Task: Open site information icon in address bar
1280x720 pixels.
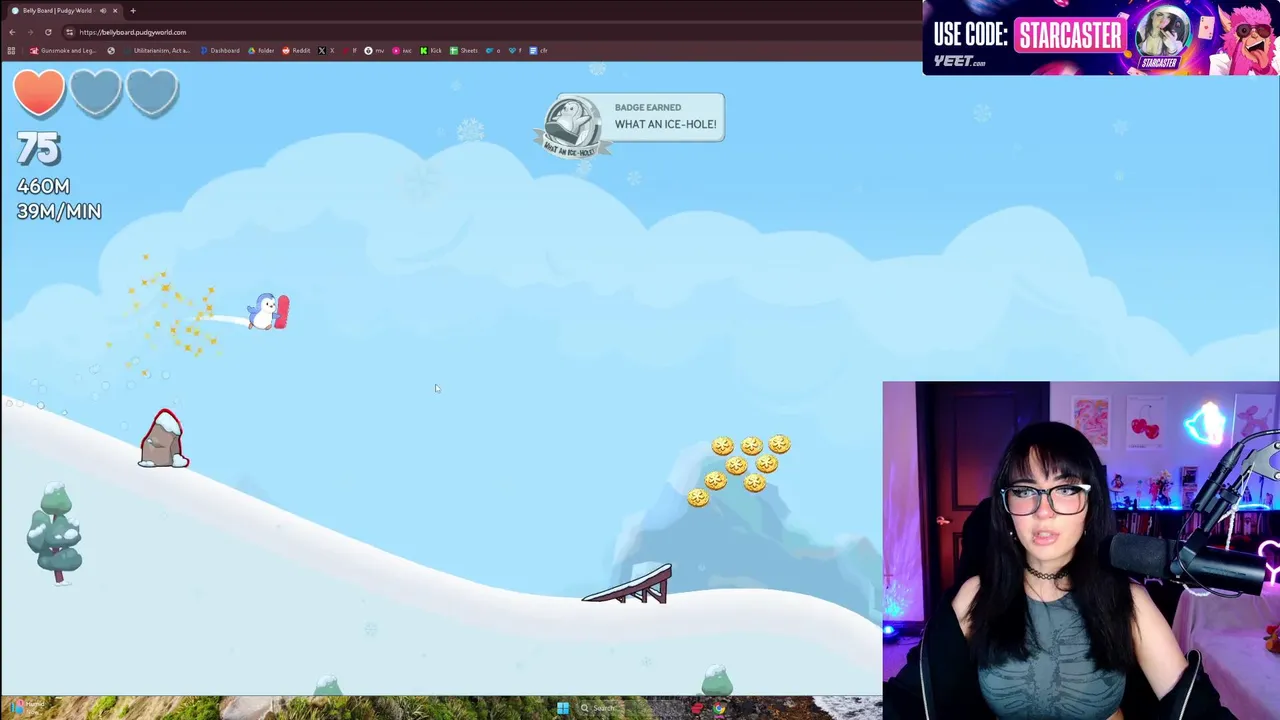Action: pos(69,32)
